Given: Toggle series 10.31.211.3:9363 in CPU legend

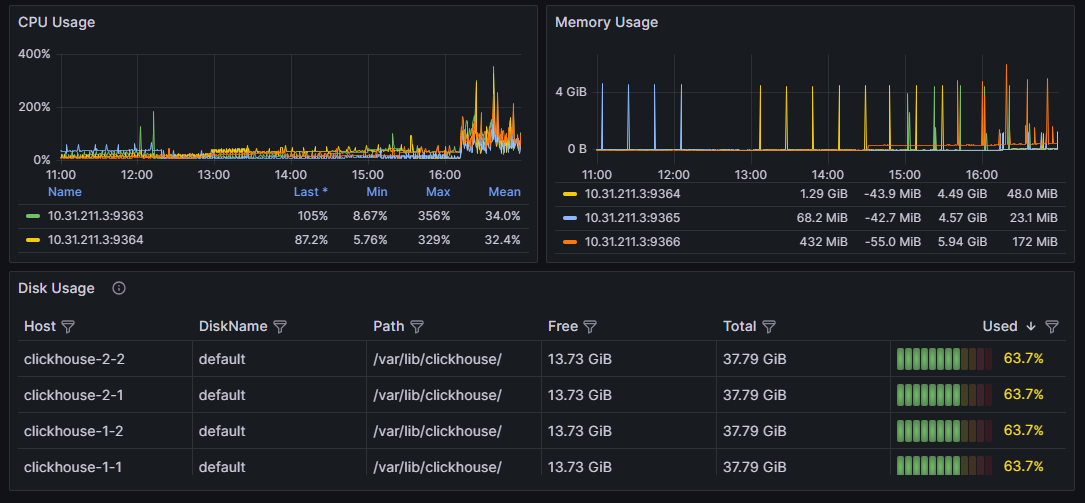Looking at the screenshot, I should click(96, 216).
